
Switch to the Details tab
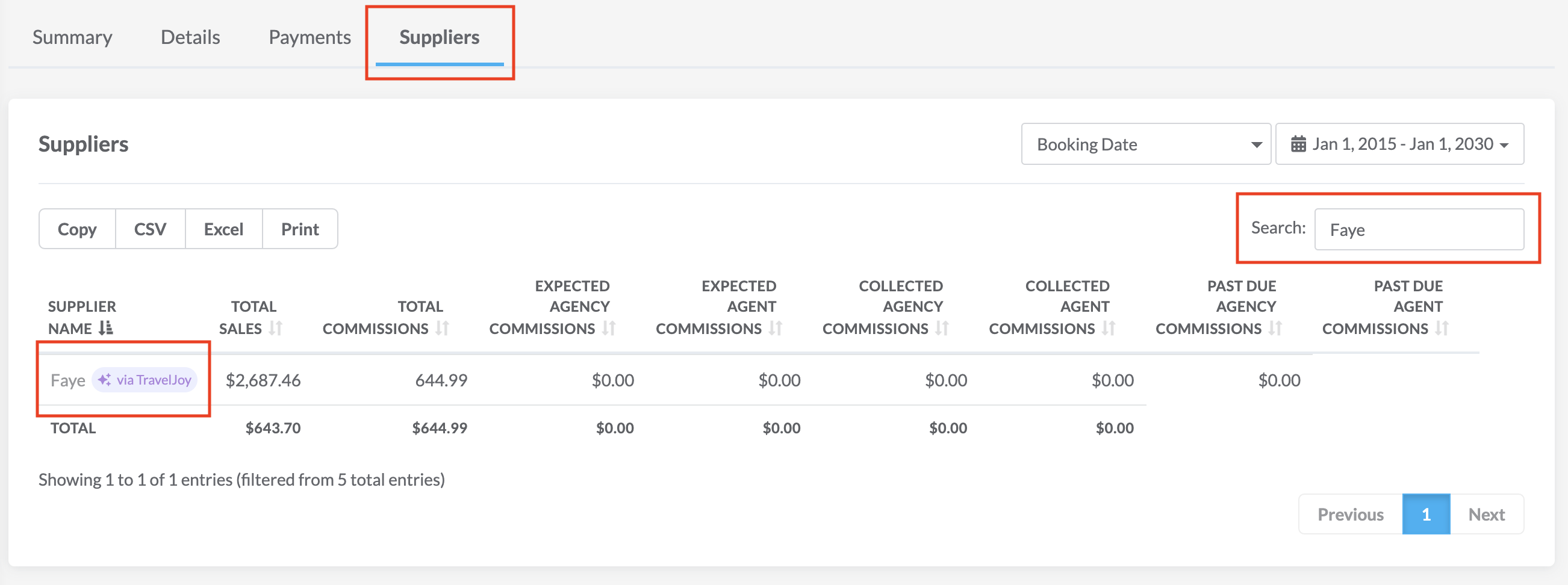tap(190, 37)
